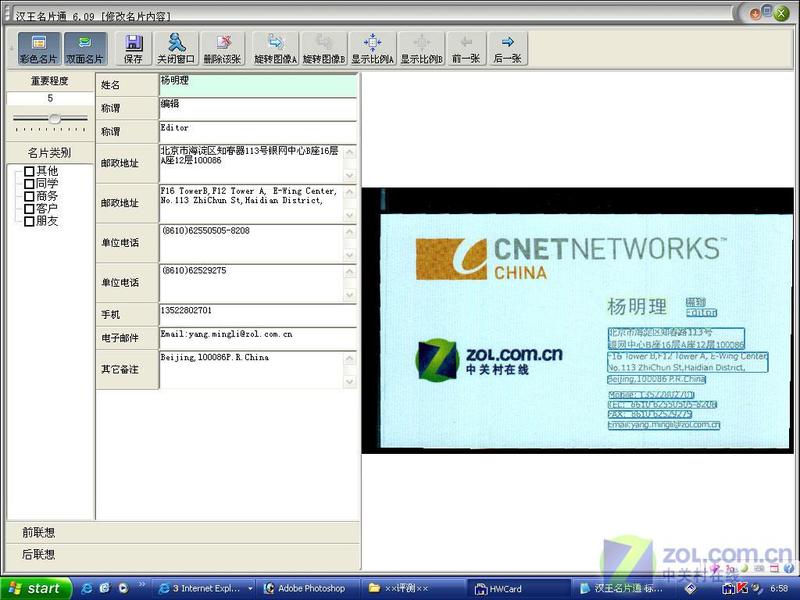Go to next card 后一张

coord(507,48)
